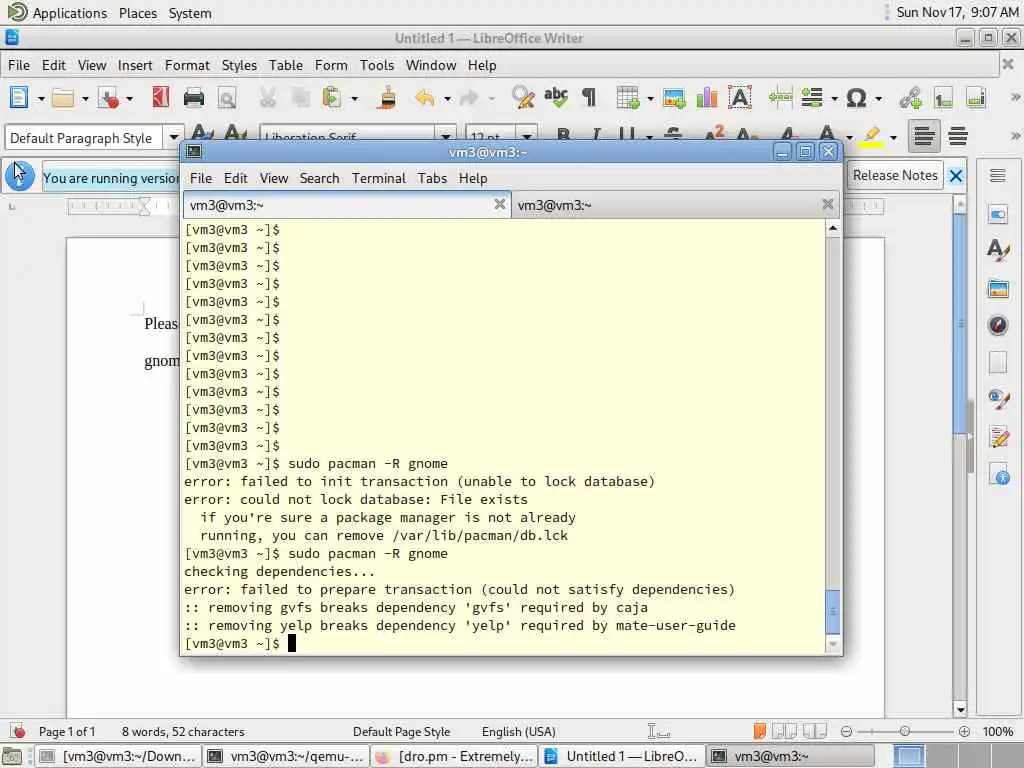Click the zoom slider handle in status bar
The height and width of the screenshot is (768, 1024).
coord(904,731)
